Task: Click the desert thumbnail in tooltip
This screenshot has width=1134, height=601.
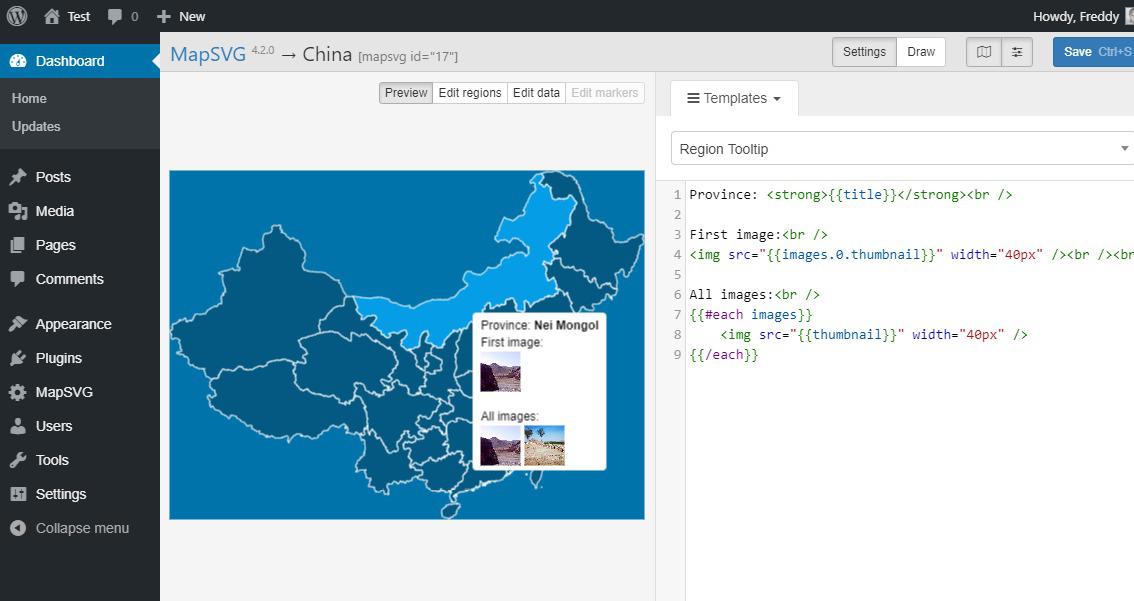Action: pos(544,445)
